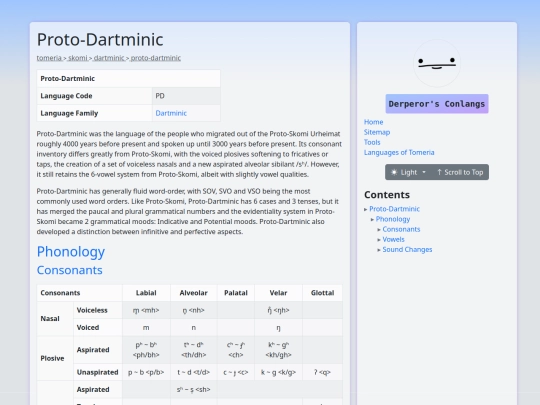Click the sun icon on Light button
This screenshot has width=540, height=405.
pyautogui.click(x=394, y=172)
